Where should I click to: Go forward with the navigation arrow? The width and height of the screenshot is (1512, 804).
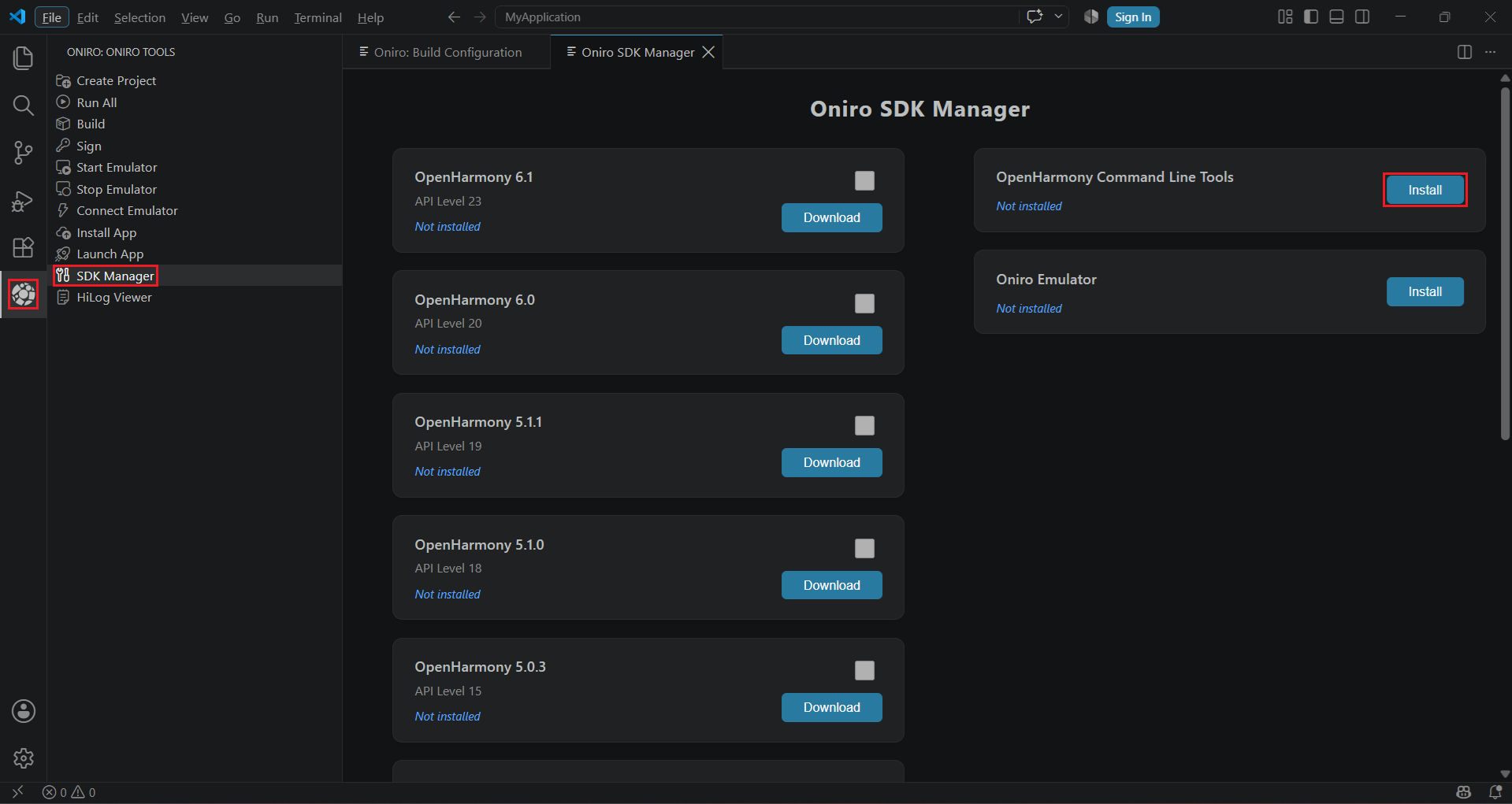(480, 17)
